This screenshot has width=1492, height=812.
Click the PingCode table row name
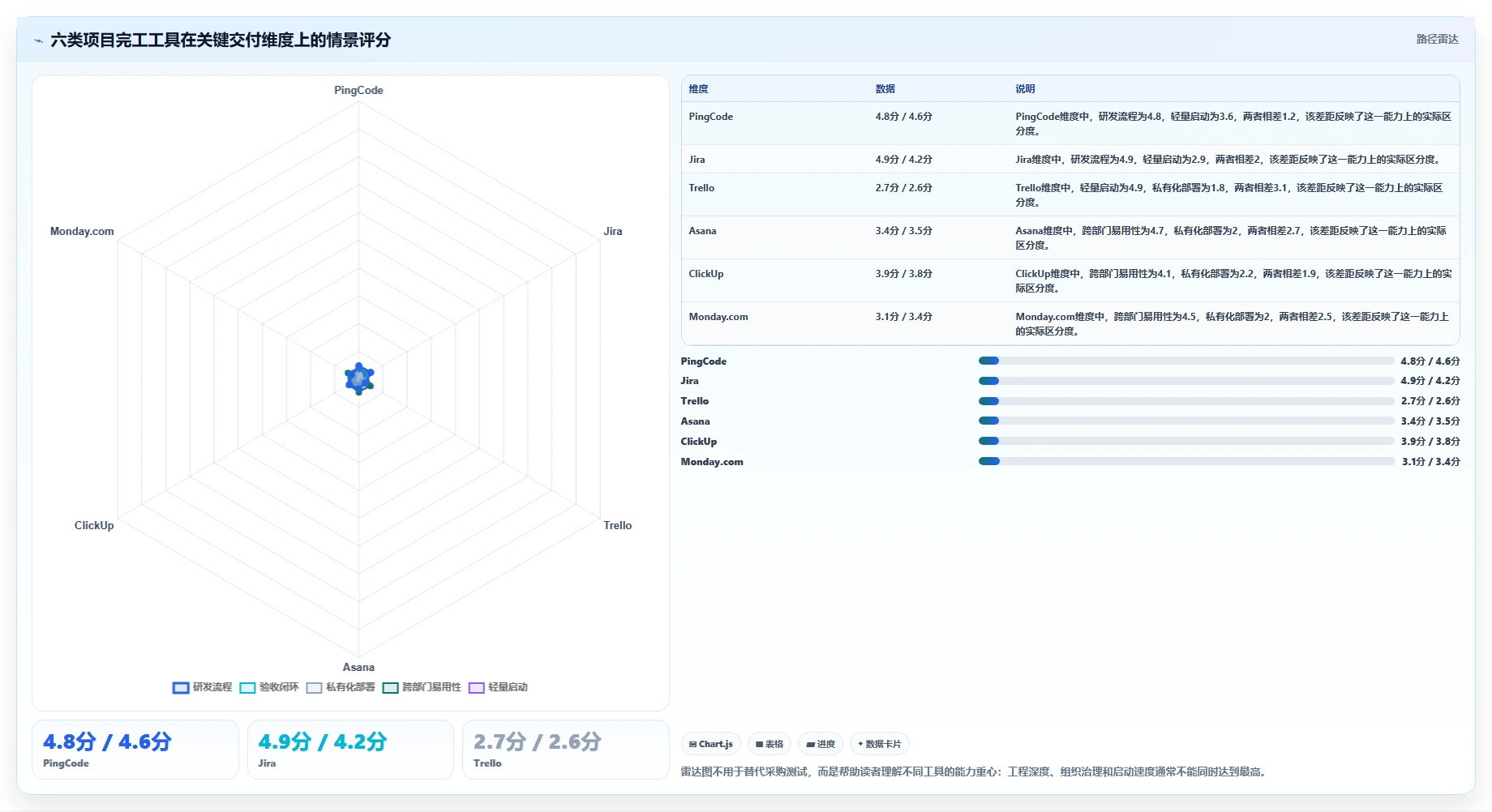coord(710,117)
